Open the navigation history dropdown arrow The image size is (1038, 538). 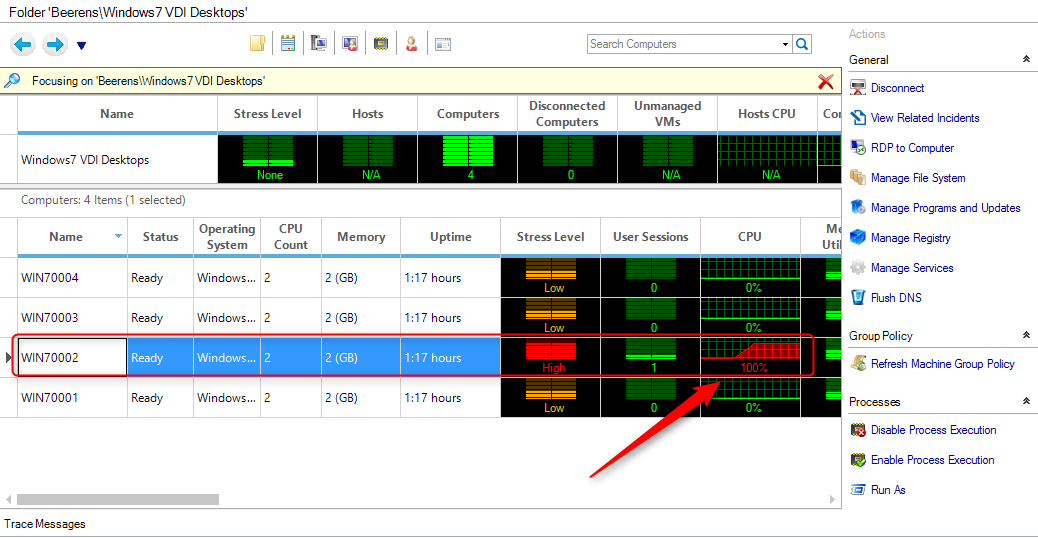pyautogui.click(x=81, y=46)
